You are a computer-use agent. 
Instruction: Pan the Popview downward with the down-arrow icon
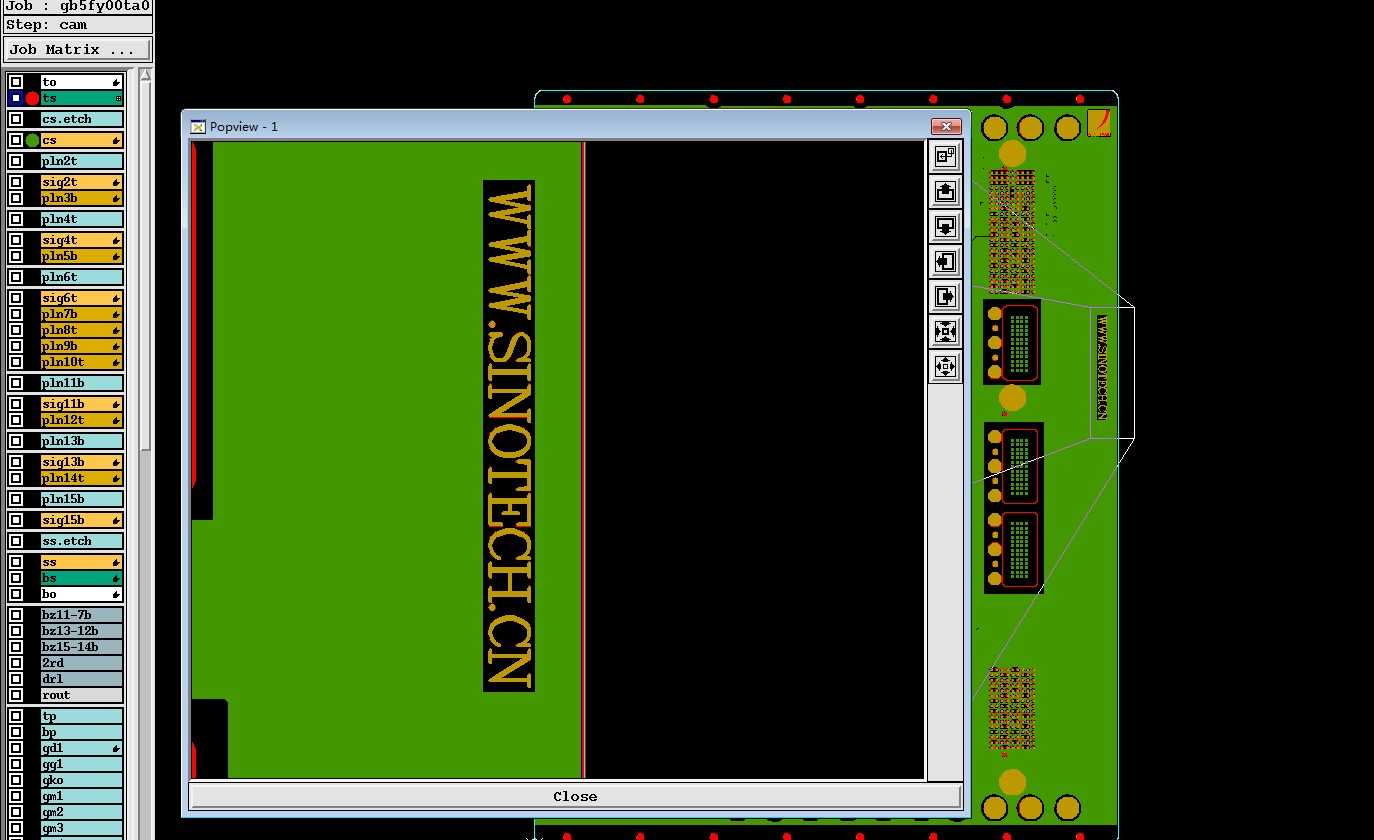(x=945, y=226)
